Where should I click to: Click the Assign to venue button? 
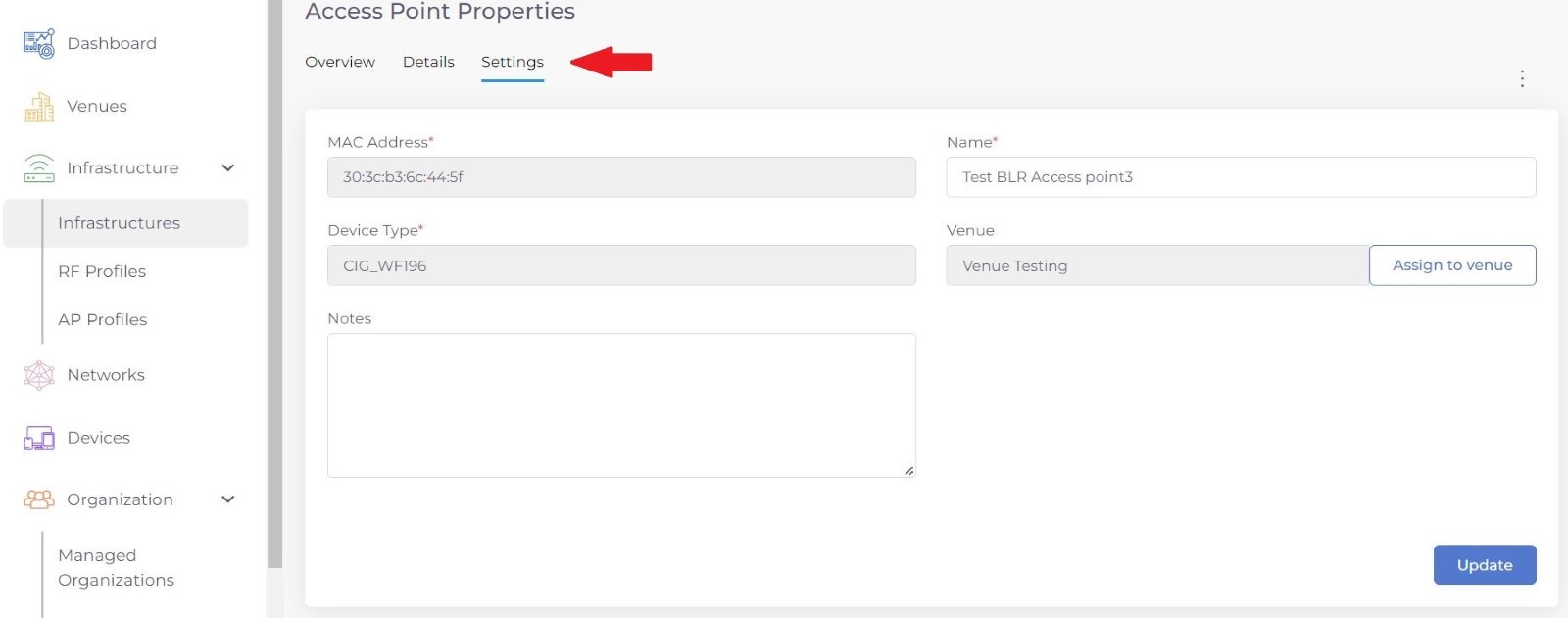pyautogui.click(x=1451, y=265)
